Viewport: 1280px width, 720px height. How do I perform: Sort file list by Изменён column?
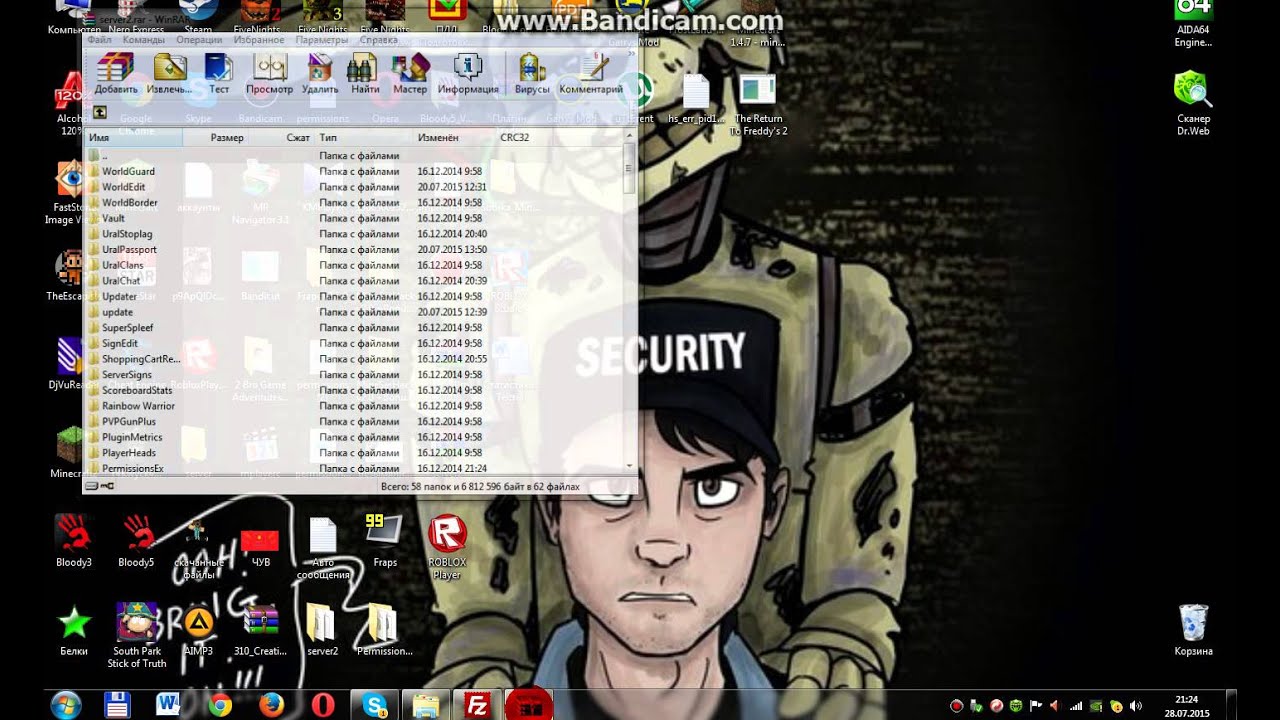pyautogui.click(x=454, y=137)
